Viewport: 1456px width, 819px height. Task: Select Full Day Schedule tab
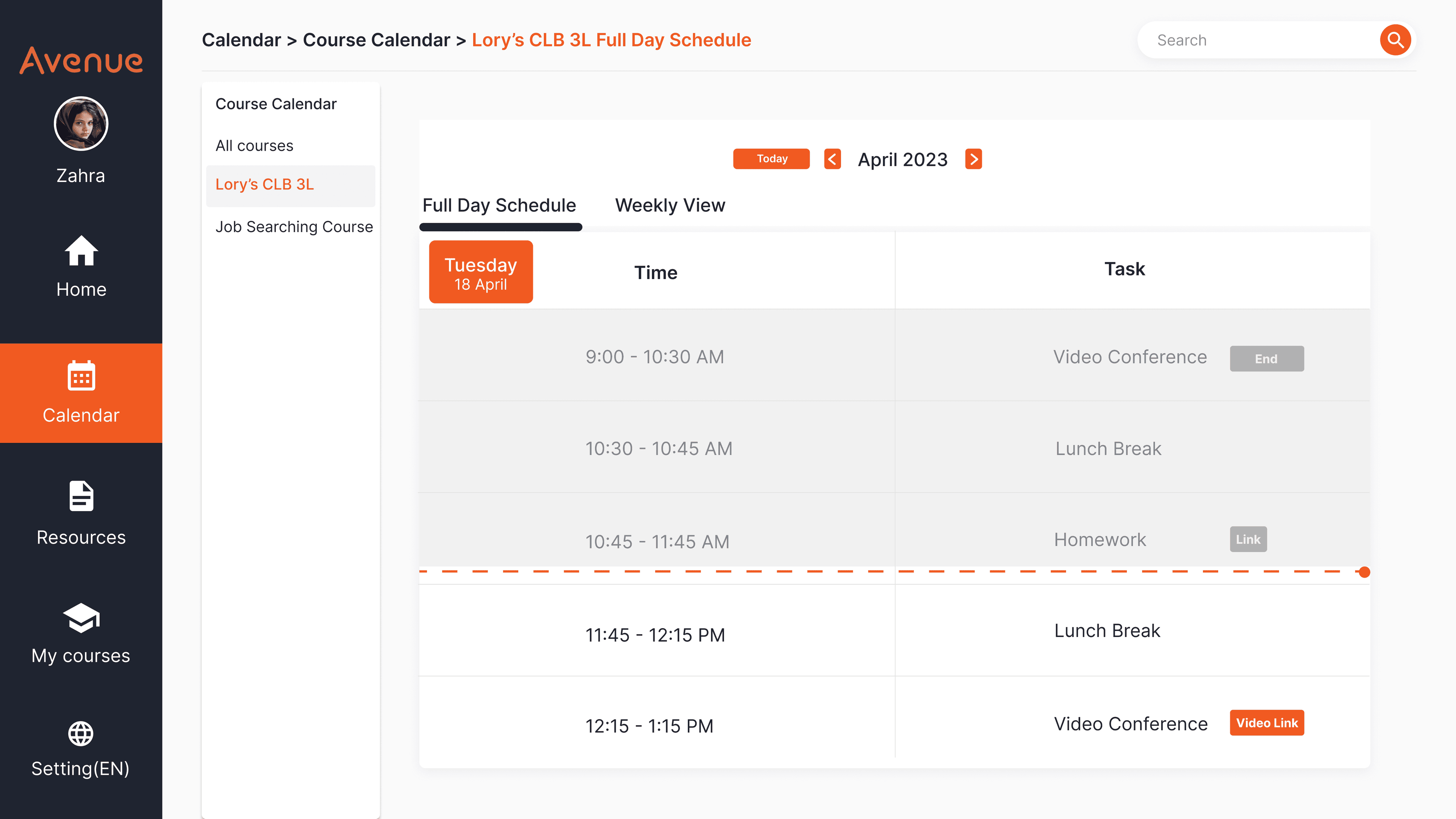[499, 205]
